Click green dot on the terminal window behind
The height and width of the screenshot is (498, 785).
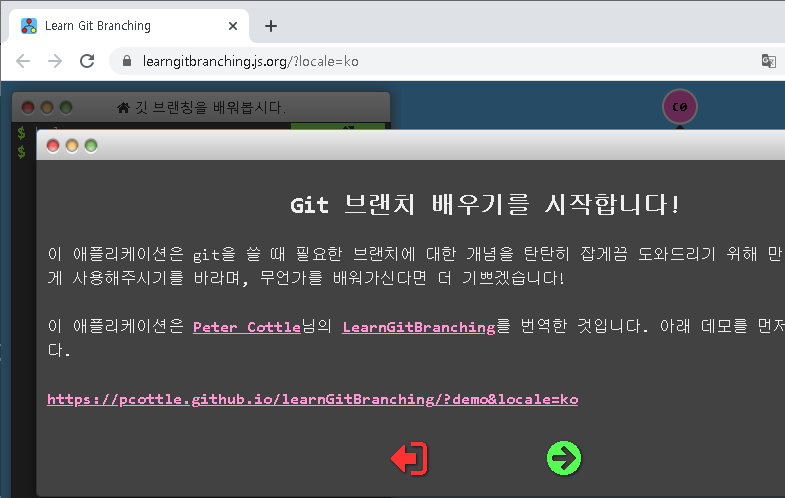66,107
